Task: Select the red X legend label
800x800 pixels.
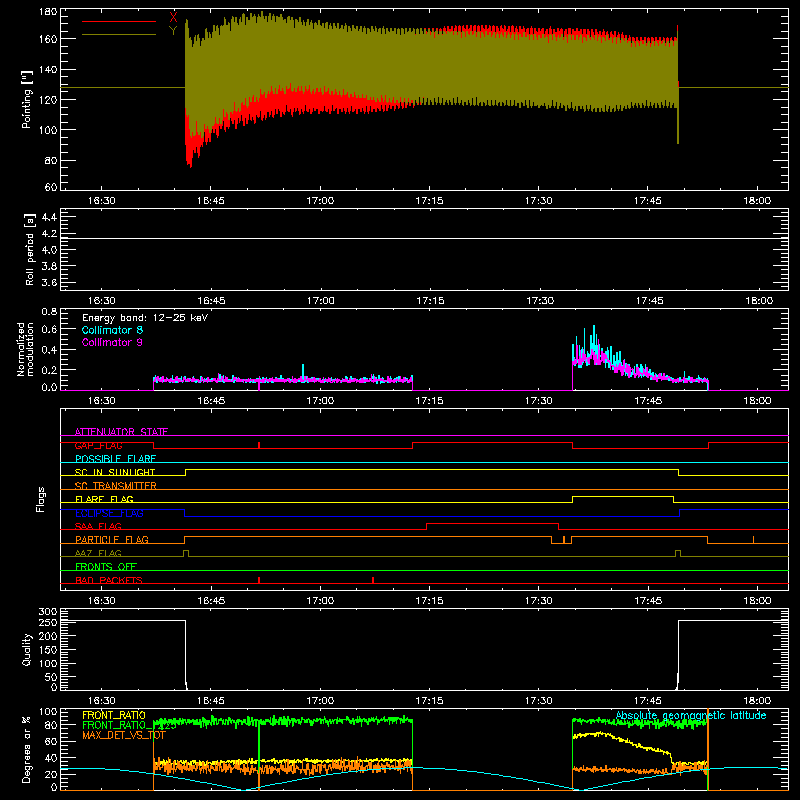Action: [x=173, y=18]
